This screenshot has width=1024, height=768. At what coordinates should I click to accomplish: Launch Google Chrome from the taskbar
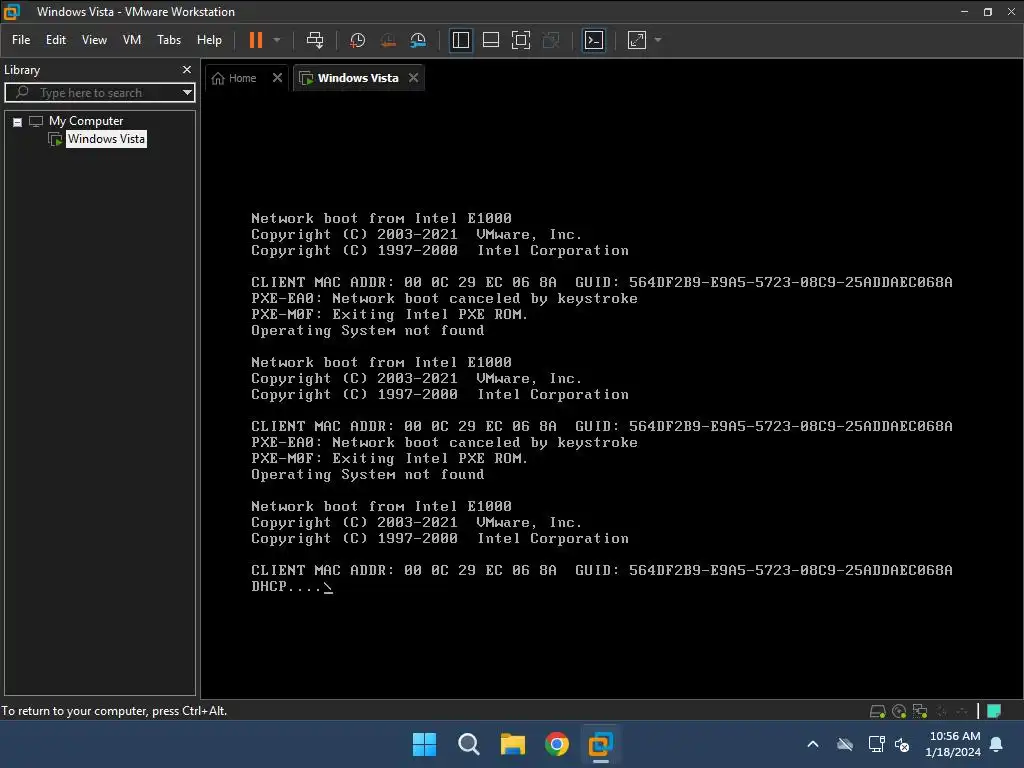click(556, 744)
